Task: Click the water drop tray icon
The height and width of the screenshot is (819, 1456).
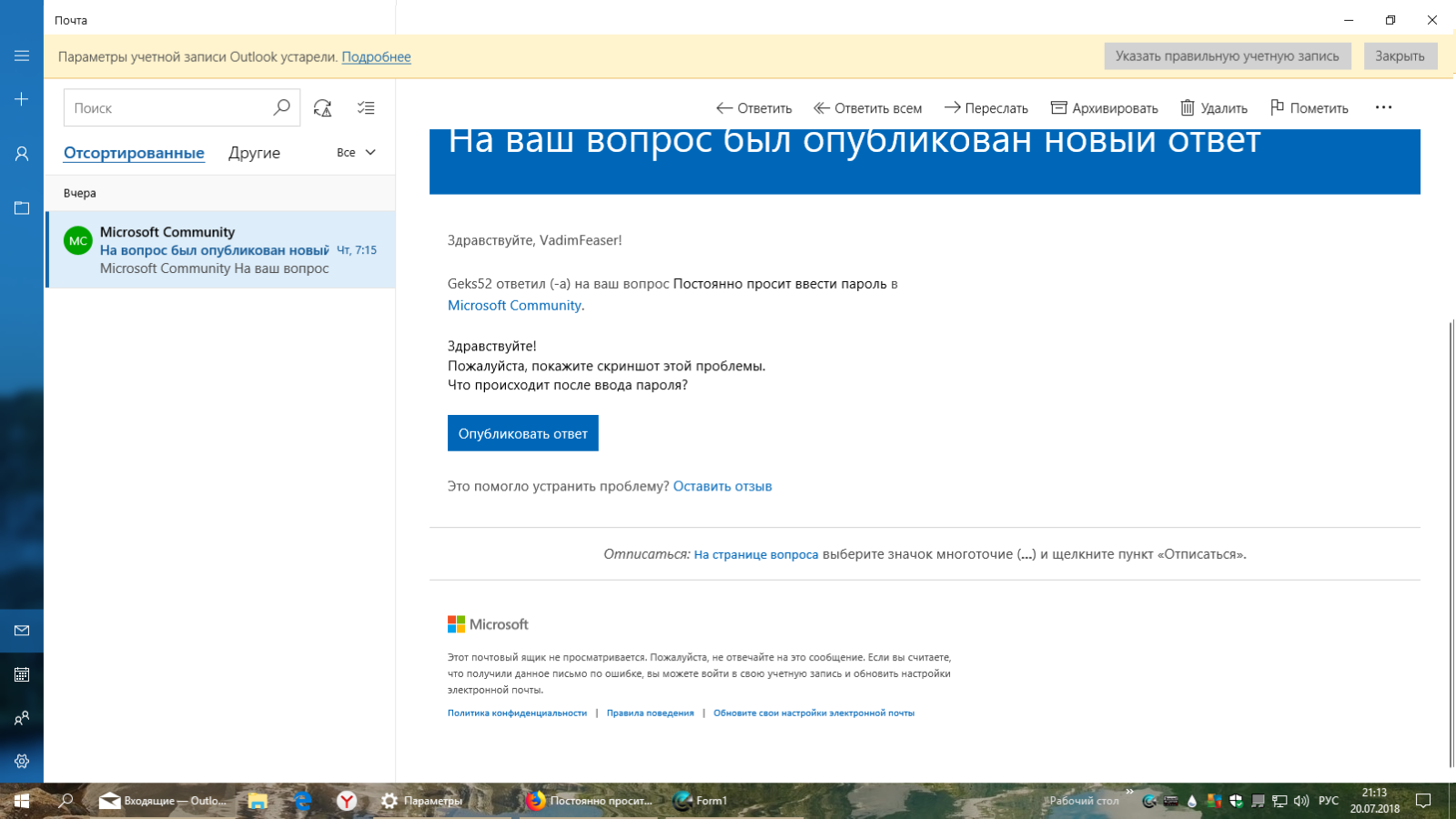Action: [x=1192, y=801]
